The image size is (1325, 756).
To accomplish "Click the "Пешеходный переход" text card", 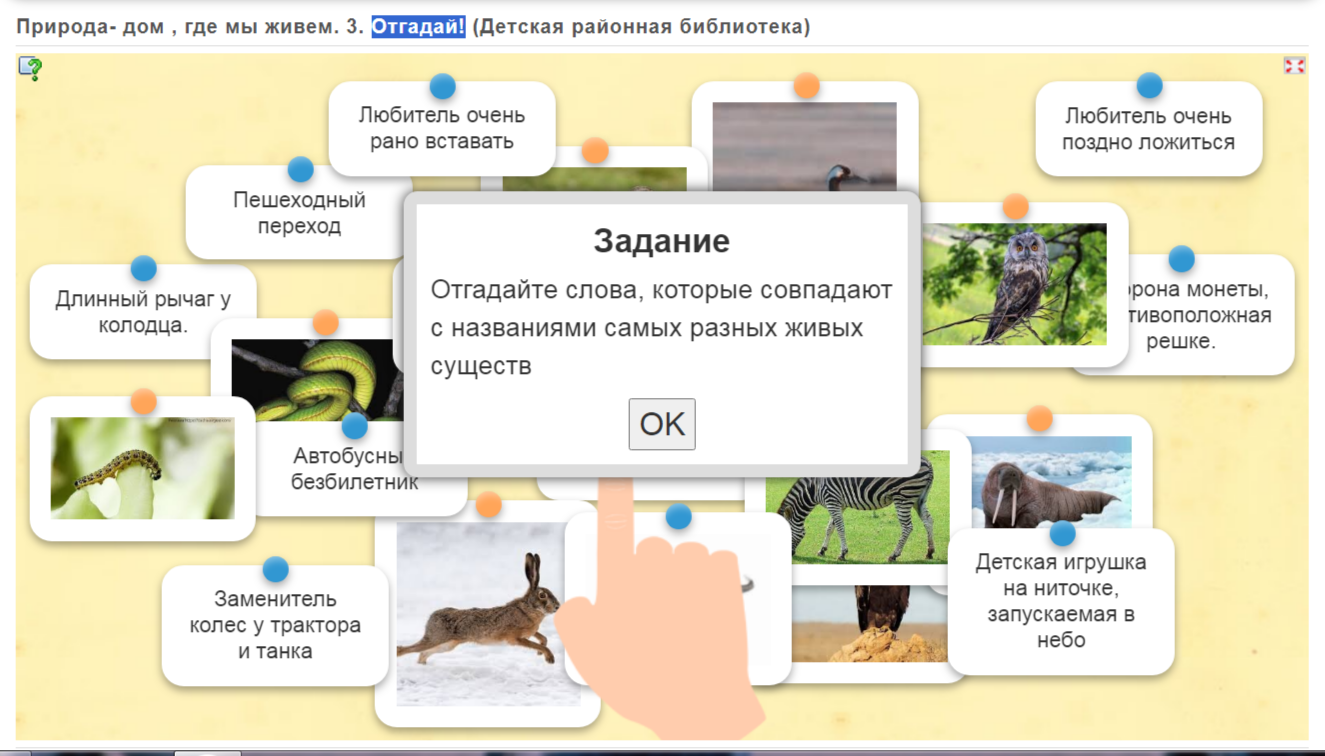I will point(299,213).
